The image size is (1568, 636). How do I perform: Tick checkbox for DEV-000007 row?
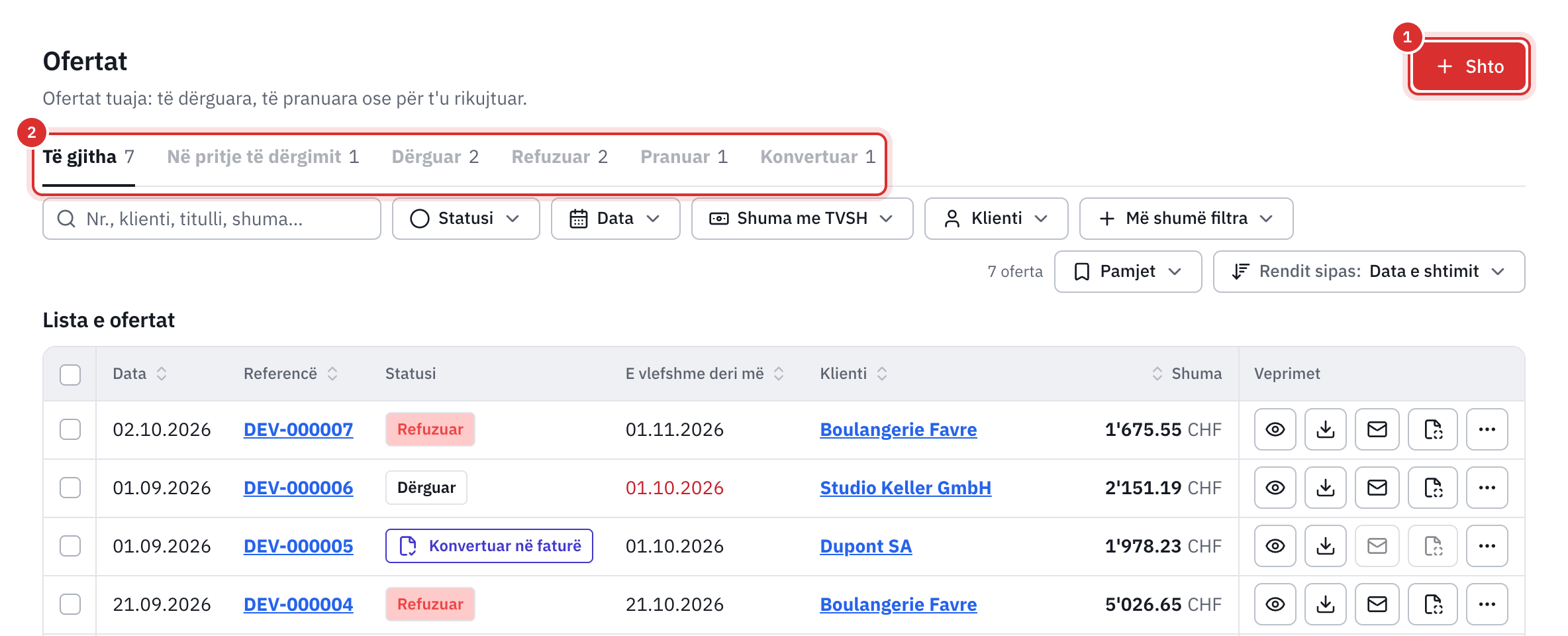70,429
